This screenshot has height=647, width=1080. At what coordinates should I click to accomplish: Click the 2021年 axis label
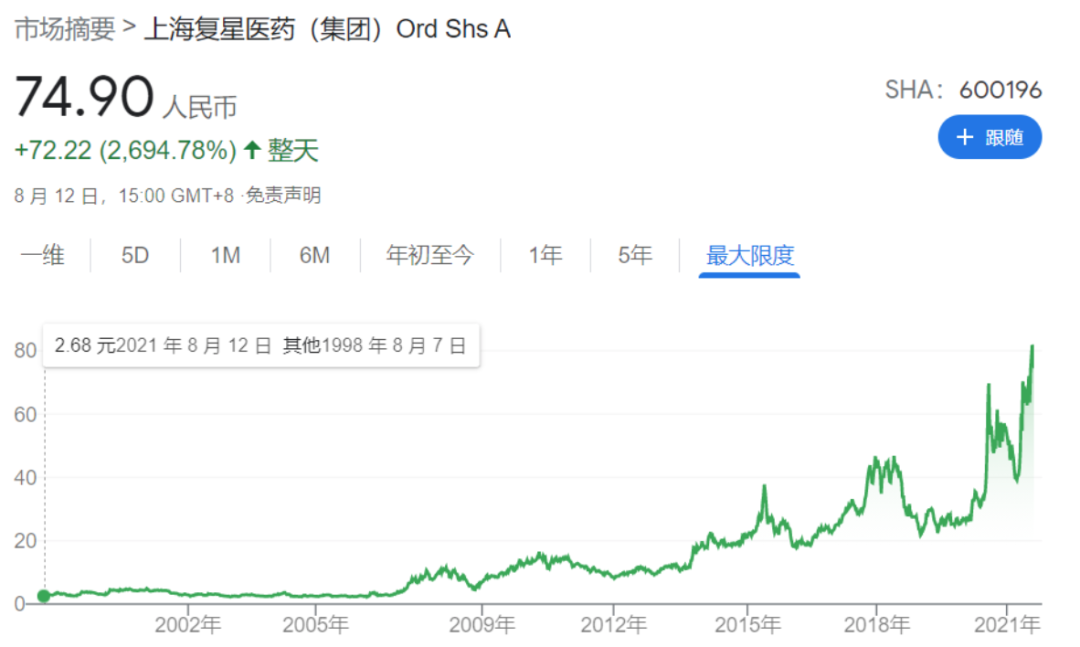click(1006, 625)
